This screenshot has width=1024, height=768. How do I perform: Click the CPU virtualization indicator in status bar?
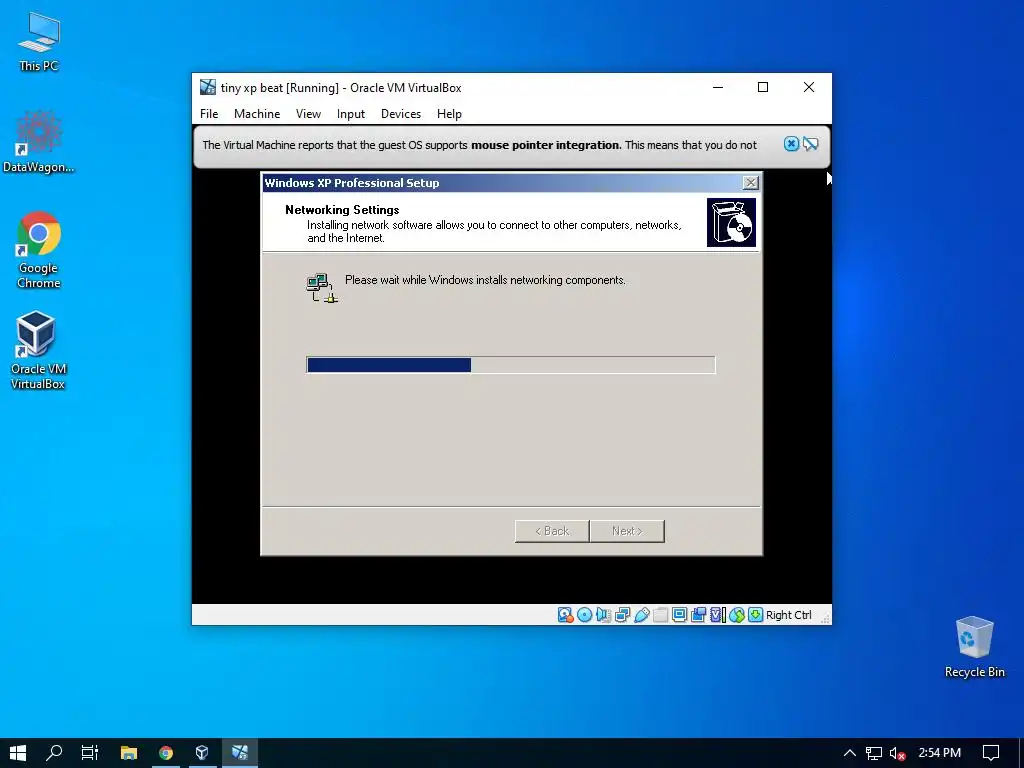(718, 615)
